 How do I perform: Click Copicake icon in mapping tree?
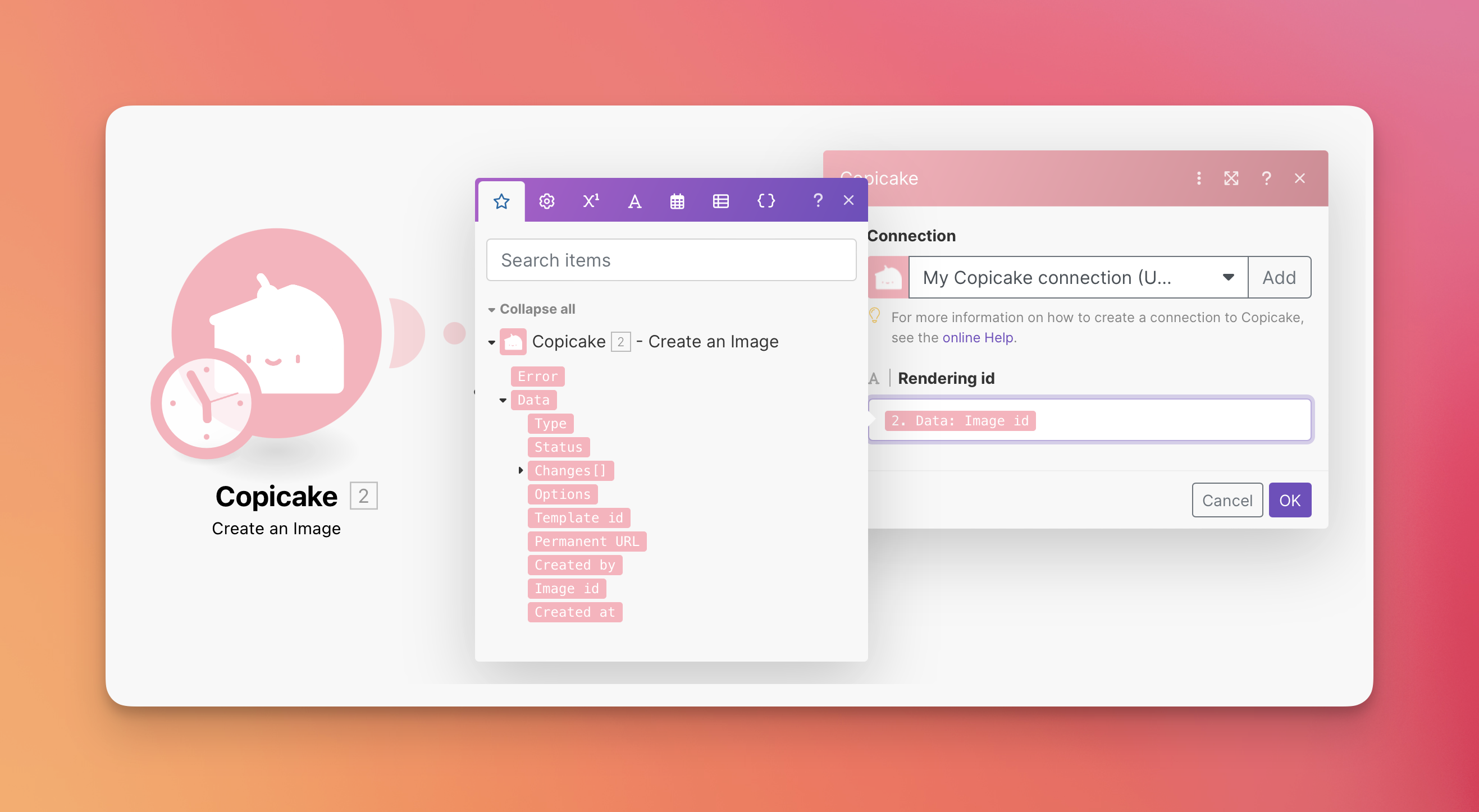coord(513,341)
